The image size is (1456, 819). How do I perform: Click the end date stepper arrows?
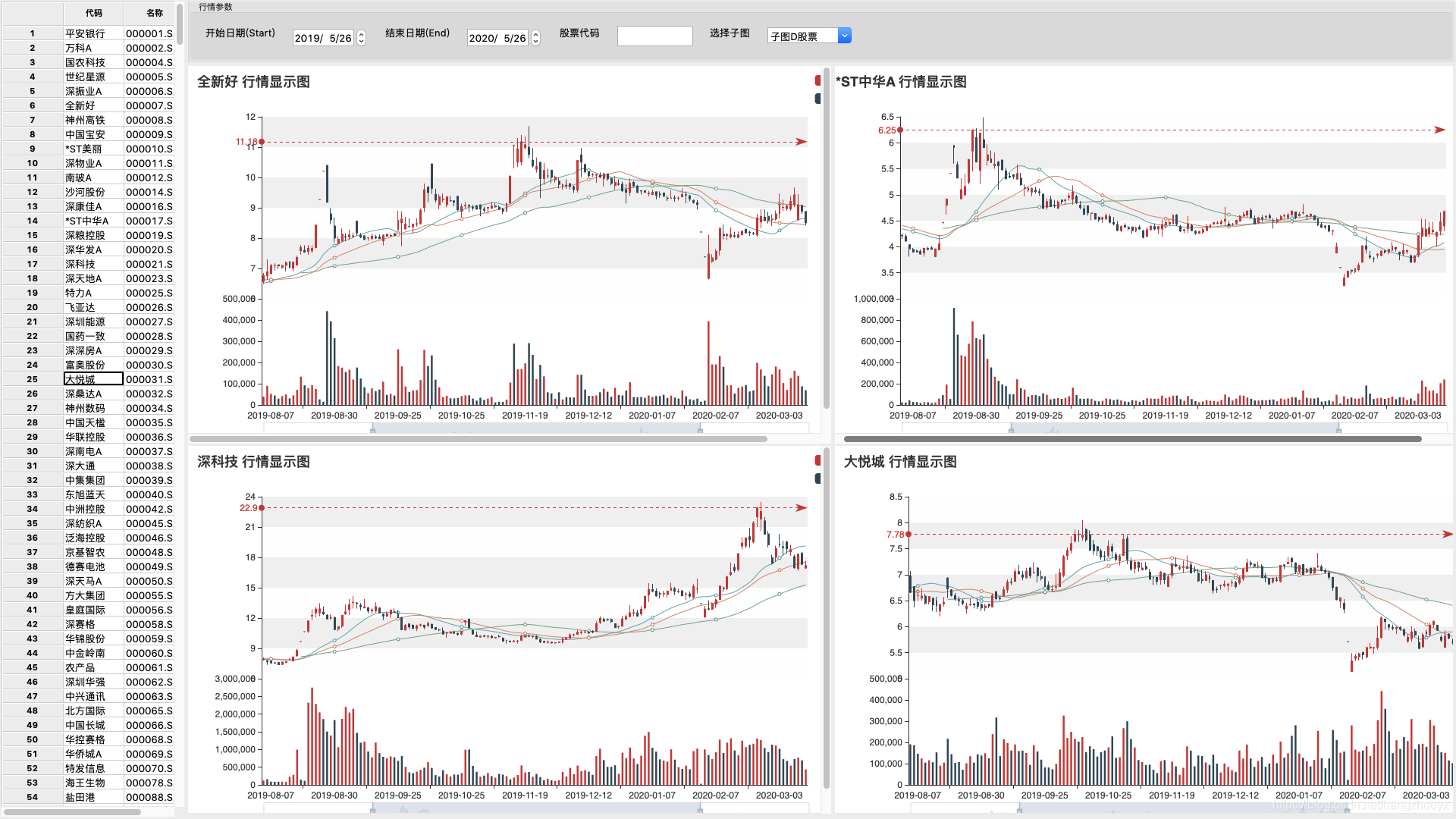536,38
